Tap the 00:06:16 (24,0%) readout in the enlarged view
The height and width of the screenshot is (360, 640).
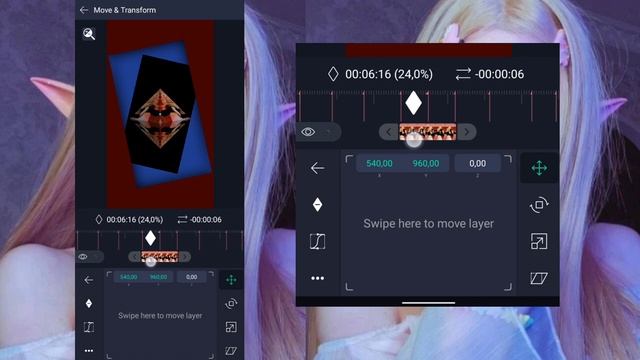pyautogui.click(x=389, y=74)
